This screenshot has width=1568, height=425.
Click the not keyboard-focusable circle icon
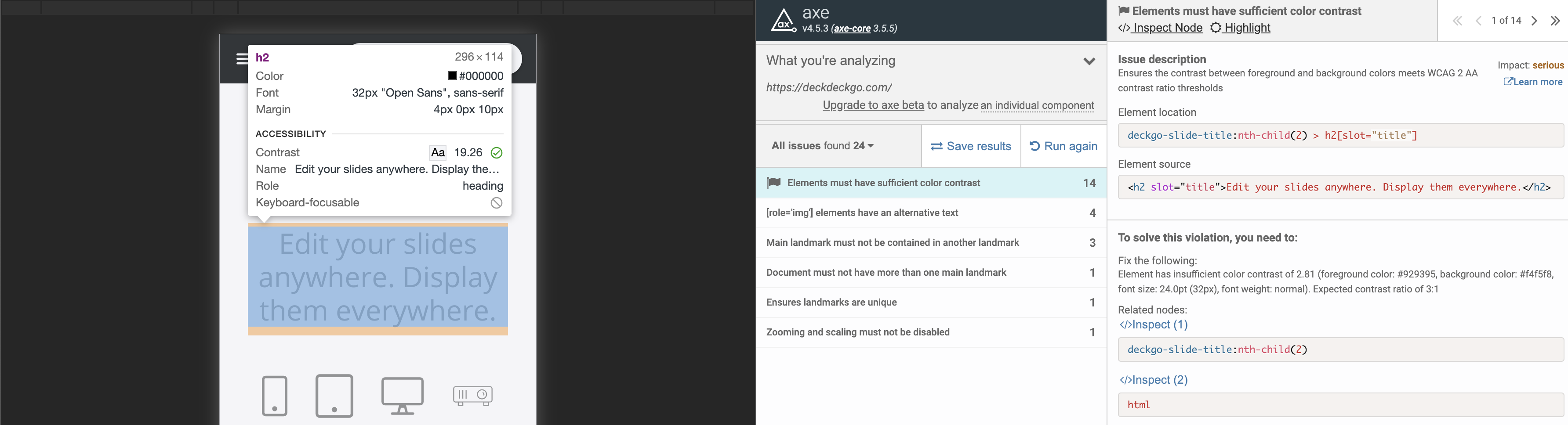(497, 203)
